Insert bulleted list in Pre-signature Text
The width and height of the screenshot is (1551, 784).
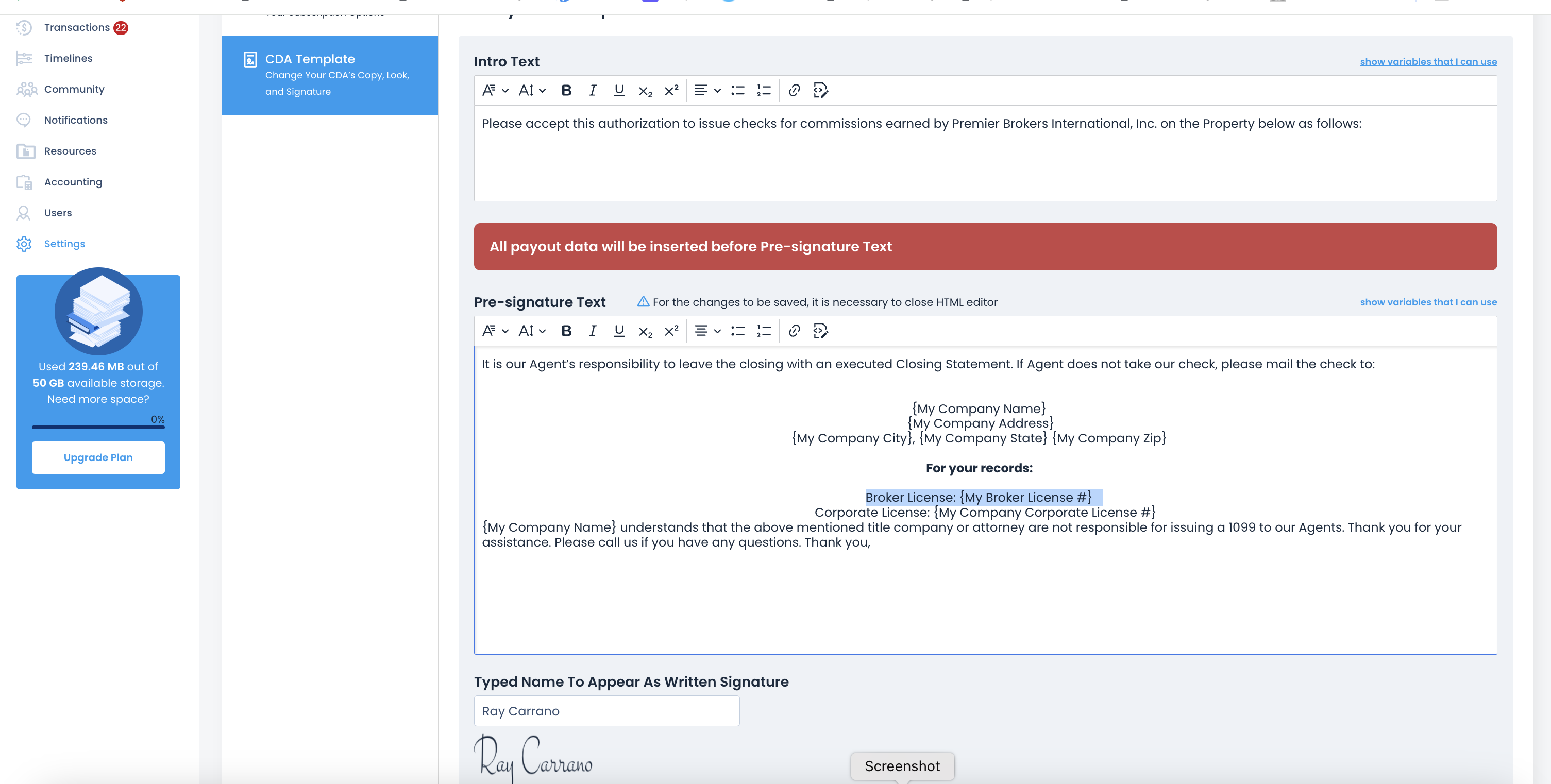coord(737,331)
